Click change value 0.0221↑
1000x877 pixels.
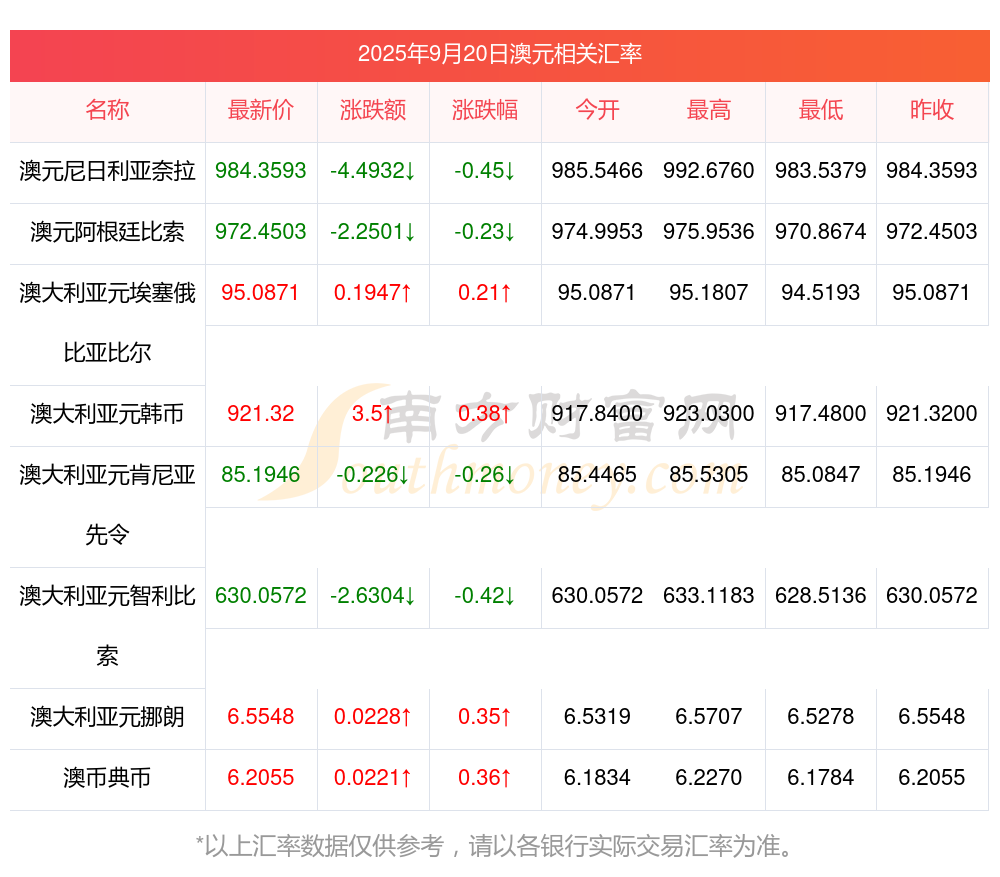[373, 778]
